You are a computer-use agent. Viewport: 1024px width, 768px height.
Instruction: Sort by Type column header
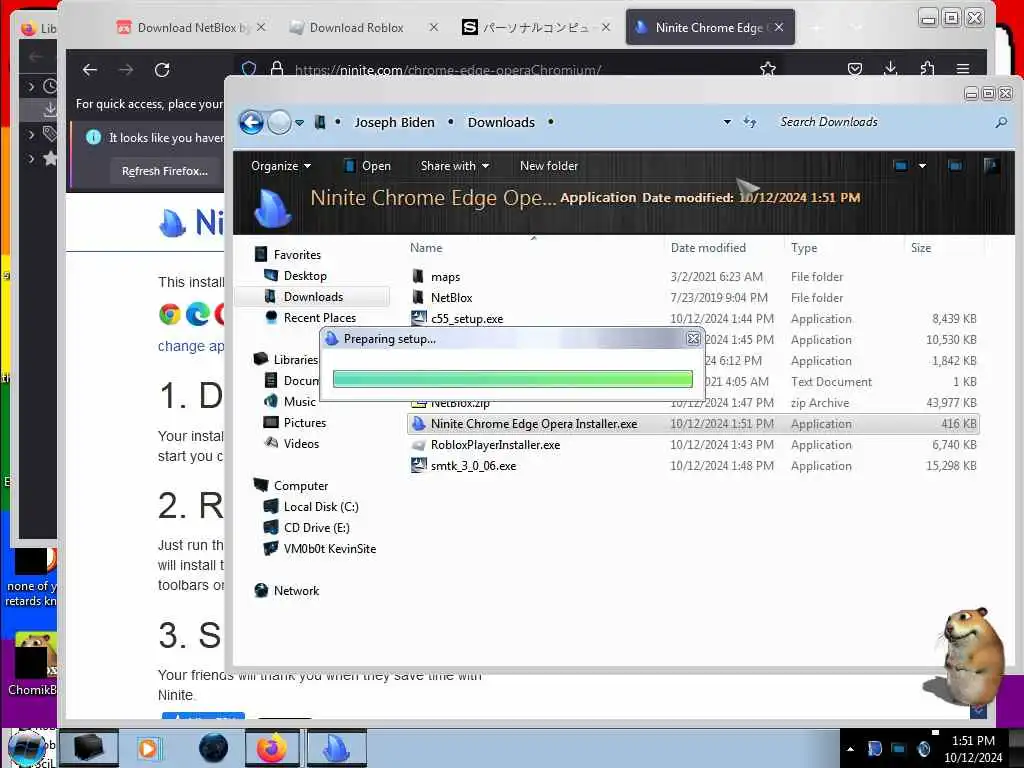tap(804, 248)
